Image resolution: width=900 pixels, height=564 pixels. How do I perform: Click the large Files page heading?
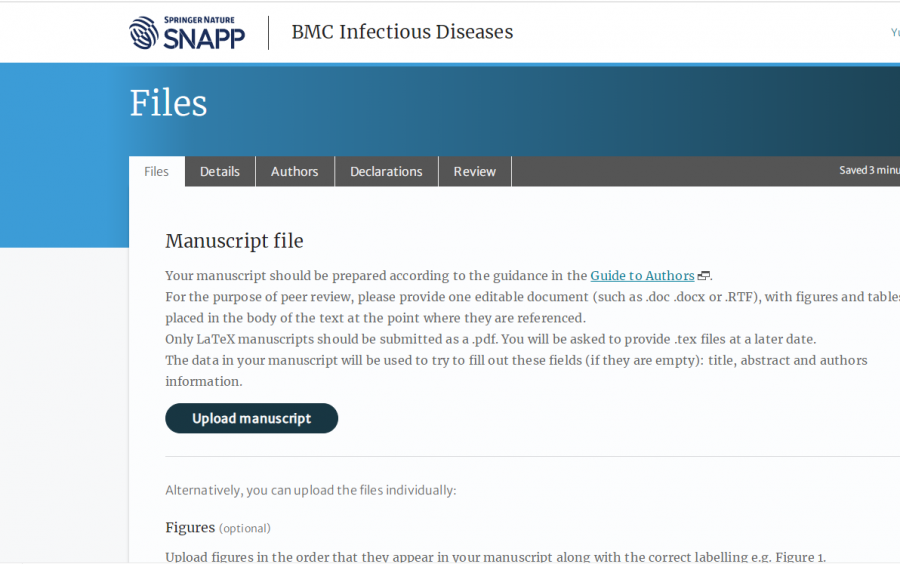click(168, 103)
